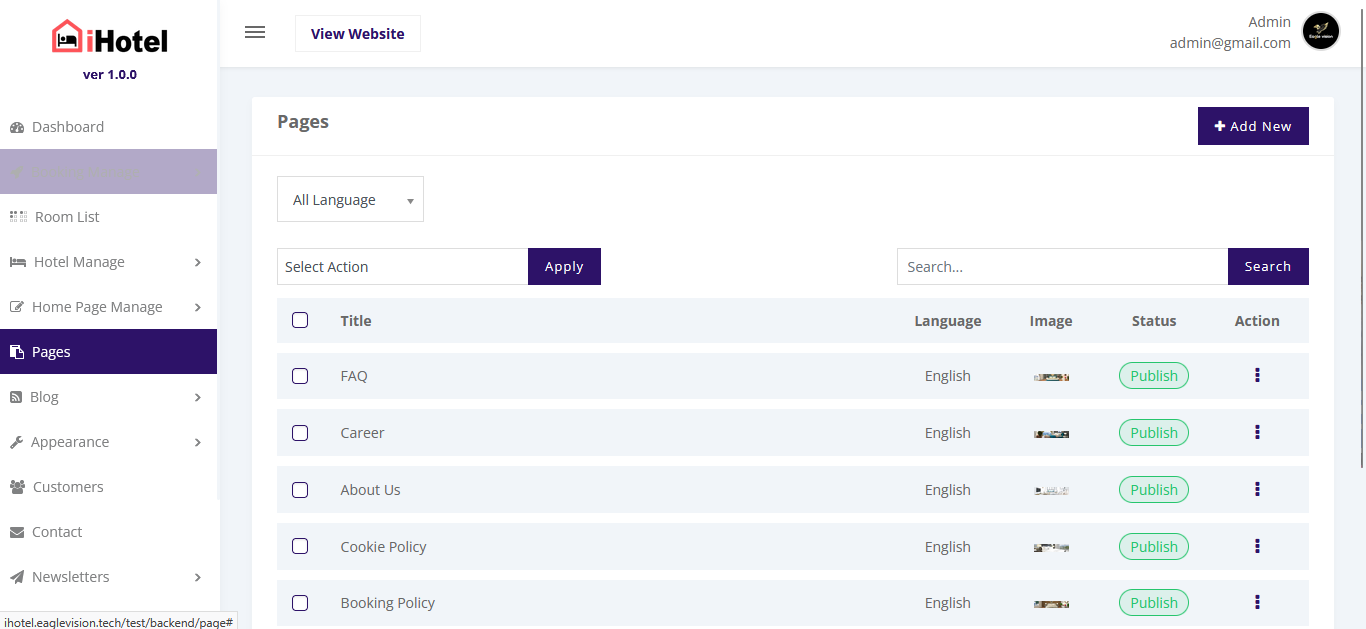Open three-dot menu for Cookie Policy
Viewport: 1366px width, 629px height.
pyautogui.click(x=1257, y=547)
